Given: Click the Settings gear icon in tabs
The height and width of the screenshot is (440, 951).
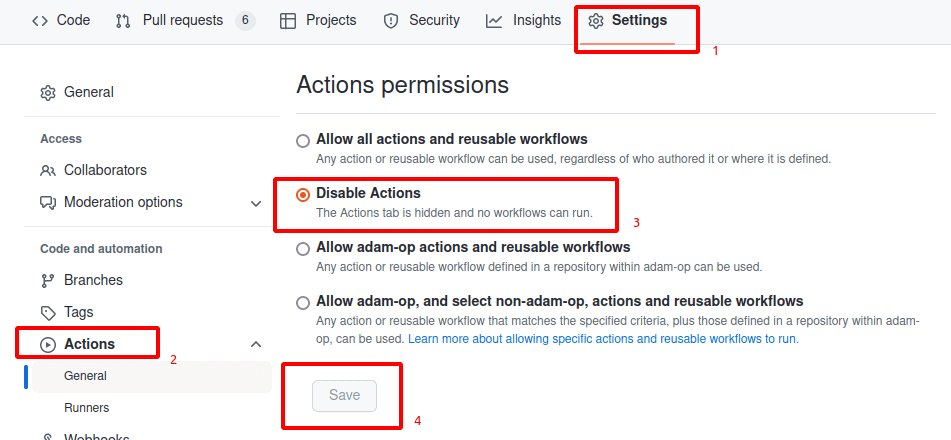Looking at the screenshot, I should click(596, 21).
